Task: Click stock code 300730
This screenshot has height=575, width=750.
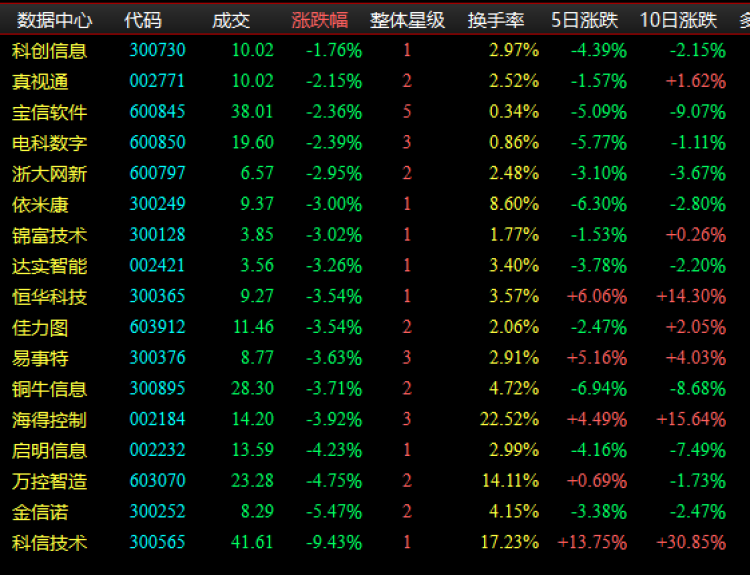Action: [x=157, y=50]
